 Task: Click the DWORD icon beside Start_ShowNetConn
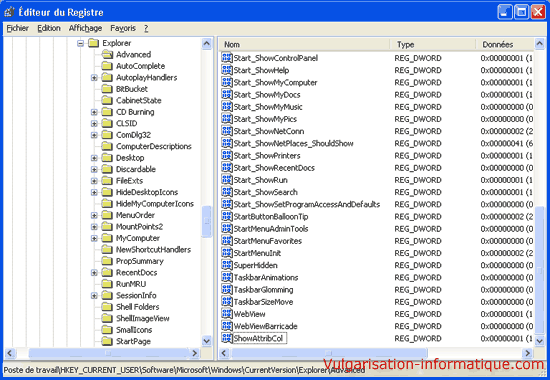[227, 131]
